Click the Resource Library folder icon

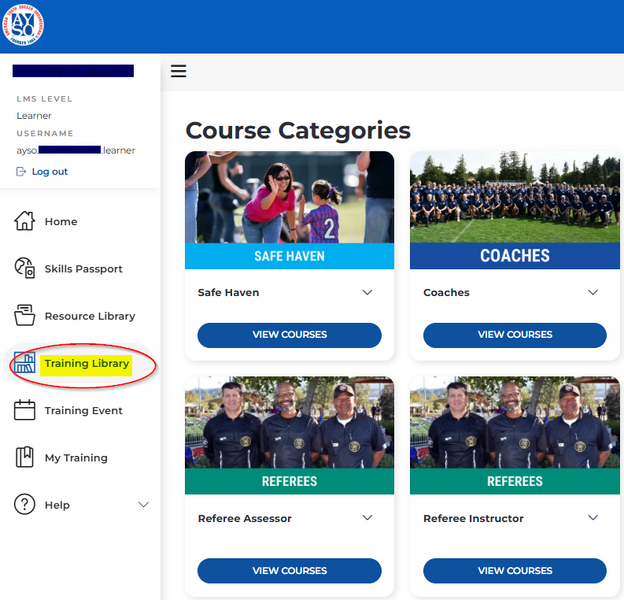pyautogui.click(x=25, y=316)
